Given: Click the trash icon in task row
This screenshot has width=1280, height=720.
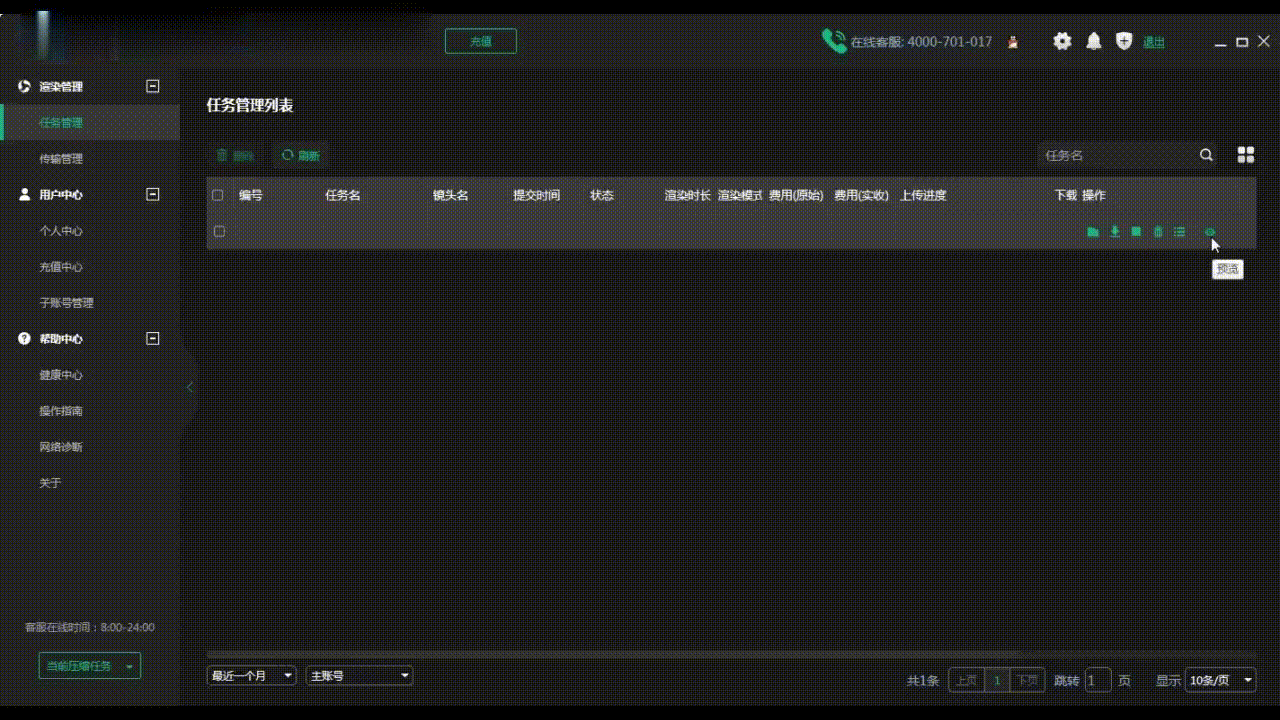Looking at the screenshot, I should point(1158,232).
